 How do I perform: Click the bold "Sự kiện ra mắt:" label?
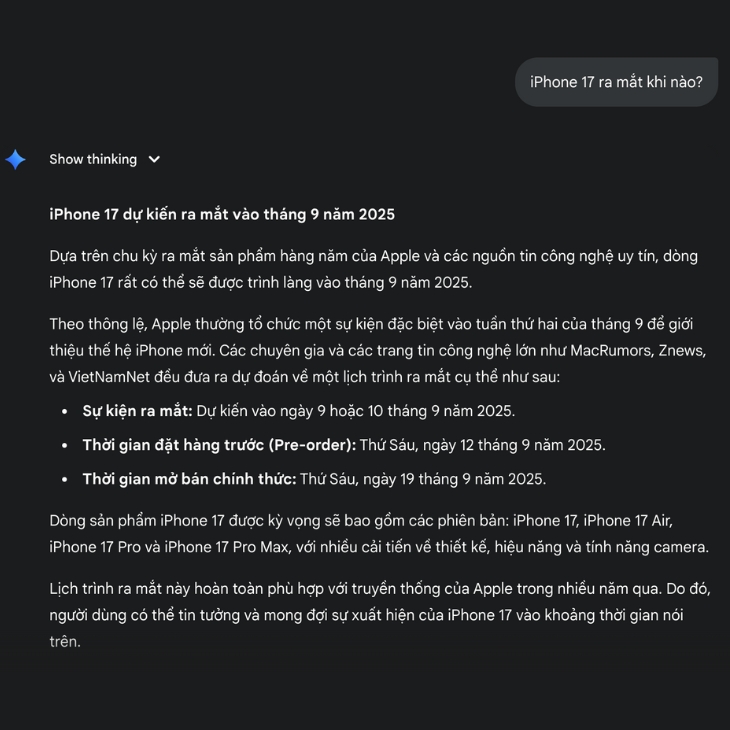click(x=137, y=411)
